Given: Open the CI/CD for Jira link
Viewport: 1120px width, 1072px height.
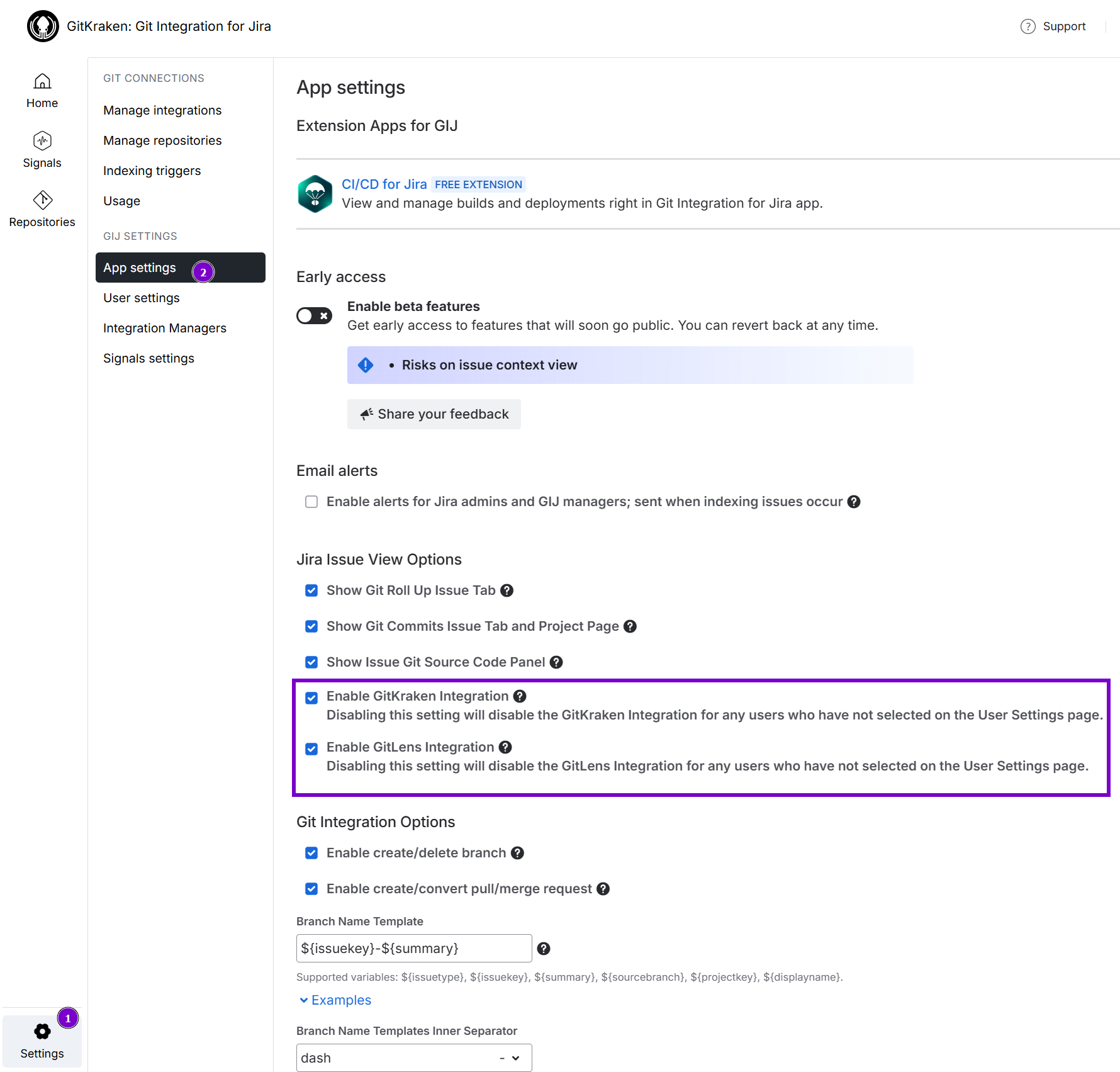Looking at the screenshot, I should 384,184.
